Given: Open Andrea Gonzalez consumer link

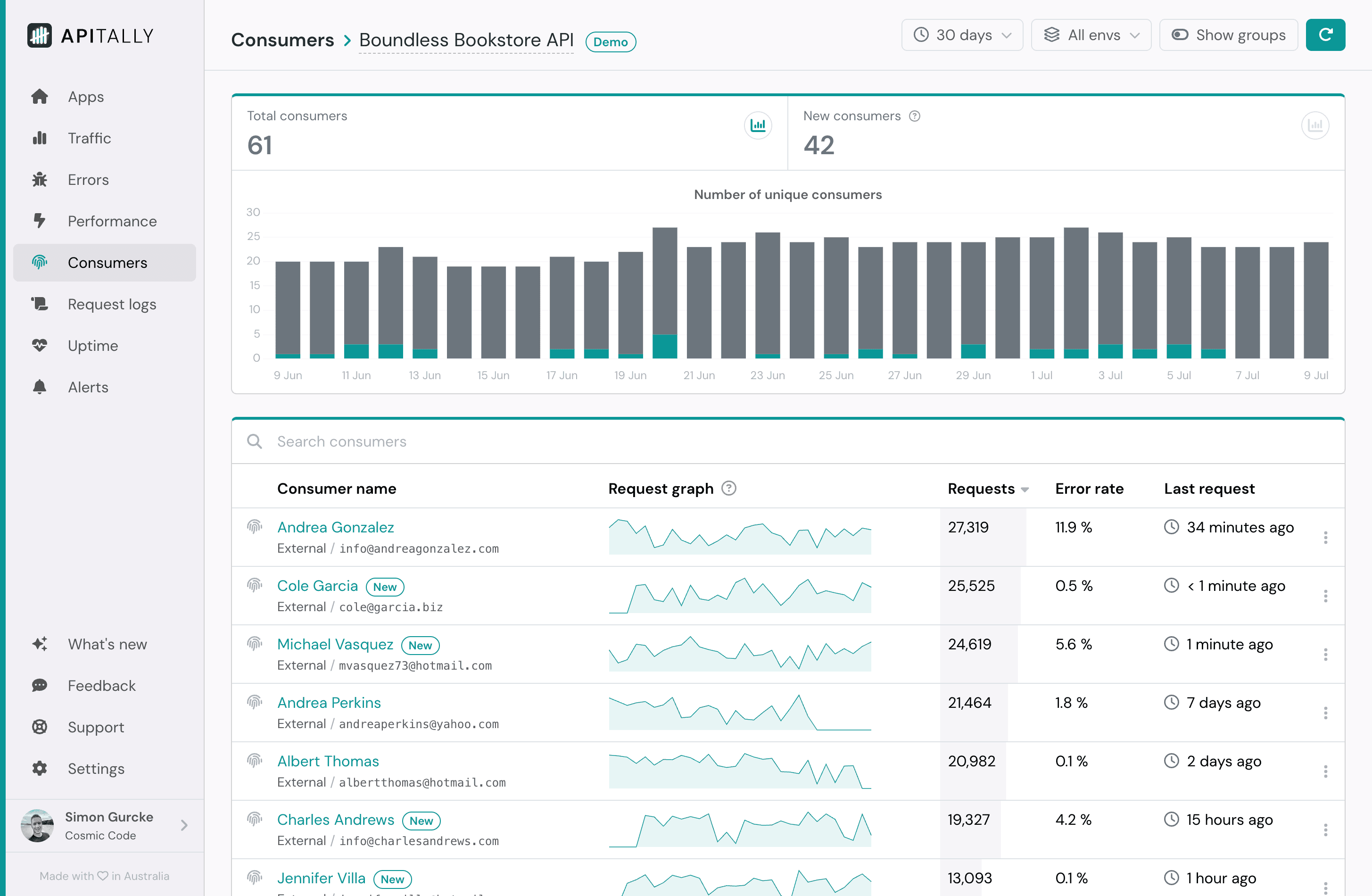Looking at the screenshot, I should (x=336, y=527).
